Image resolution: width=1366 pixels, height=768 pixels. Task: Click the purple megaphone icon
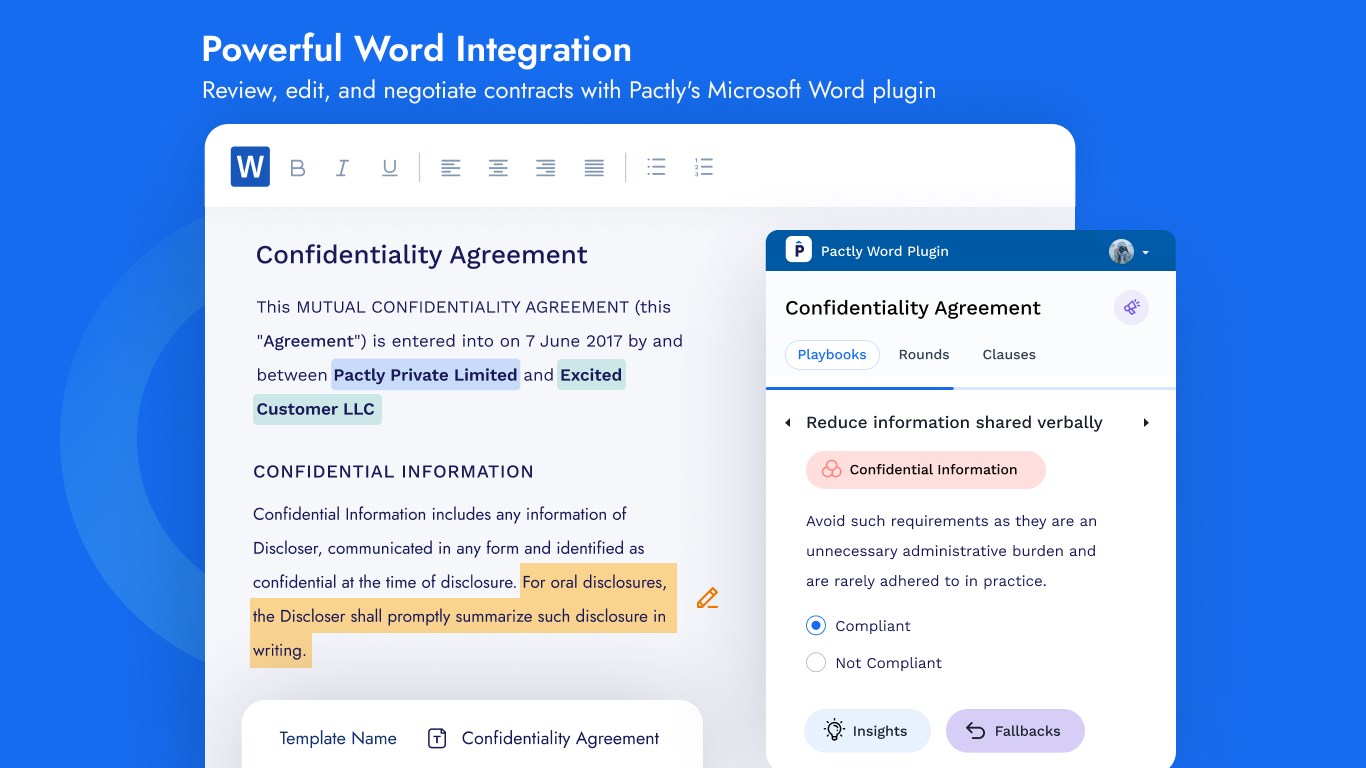(1131, 308)
